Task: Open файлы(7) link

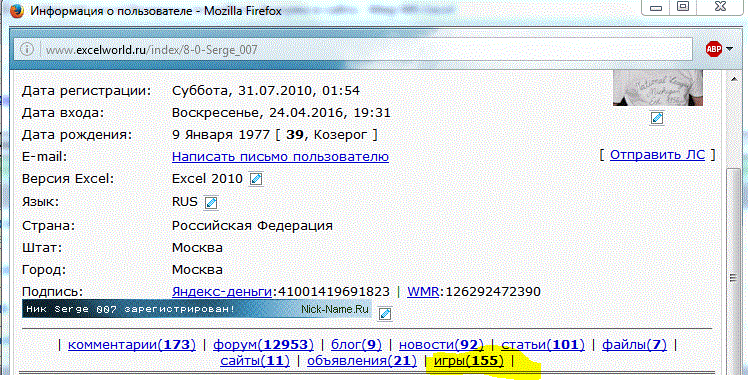Action: tap(634, 344)
